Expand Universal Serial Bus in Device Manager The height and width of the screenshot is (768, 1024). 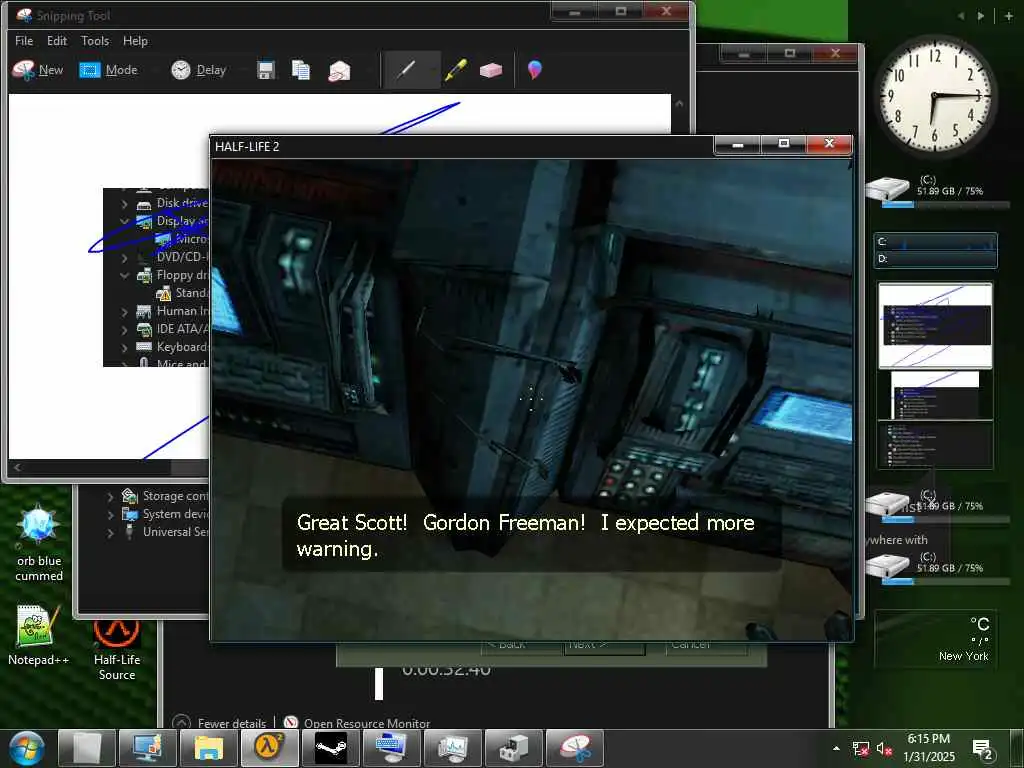tap(110, 533)
